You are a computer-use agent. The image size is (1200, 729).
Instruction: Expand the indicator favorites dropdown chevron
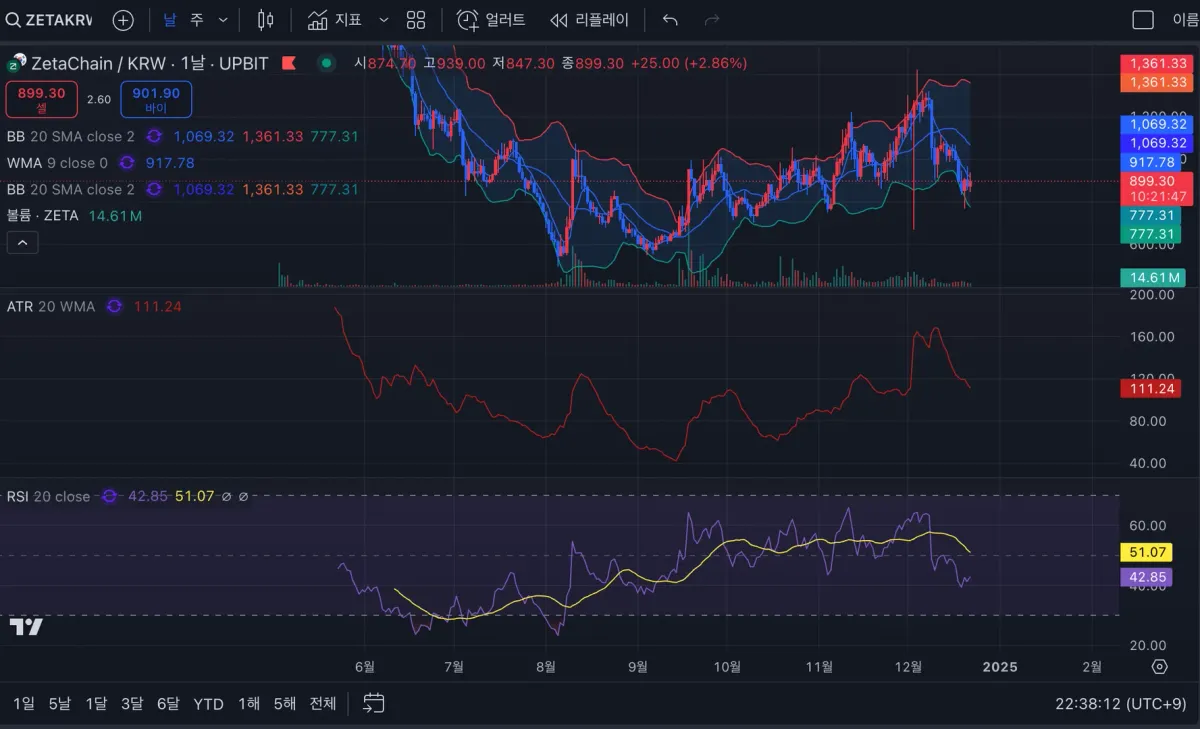point(384,20)
